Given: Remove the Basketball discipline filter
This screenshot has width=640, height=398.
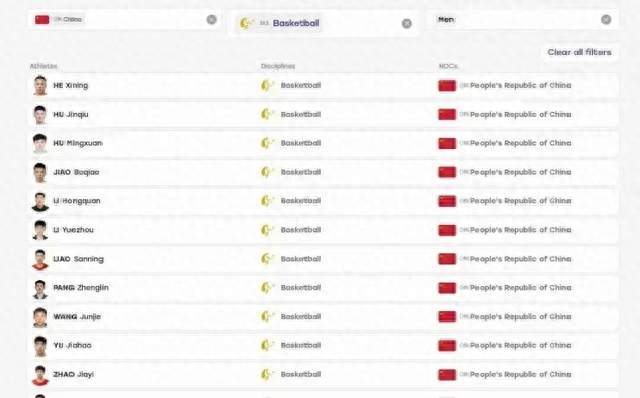Looking at the screenshot, I should click(407, 24).
